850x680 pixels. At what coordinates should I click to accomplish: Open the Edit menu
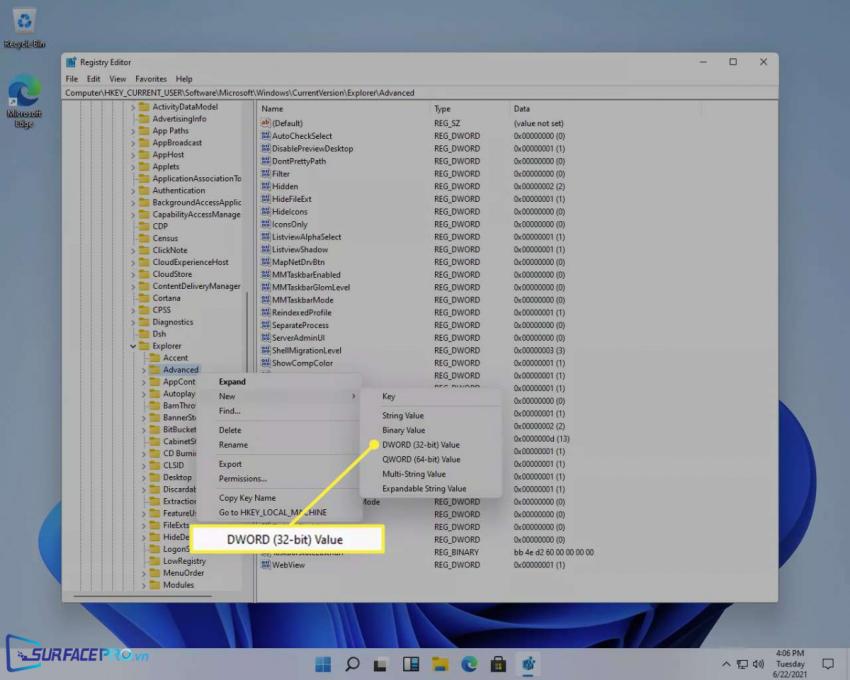click(93, 79)
